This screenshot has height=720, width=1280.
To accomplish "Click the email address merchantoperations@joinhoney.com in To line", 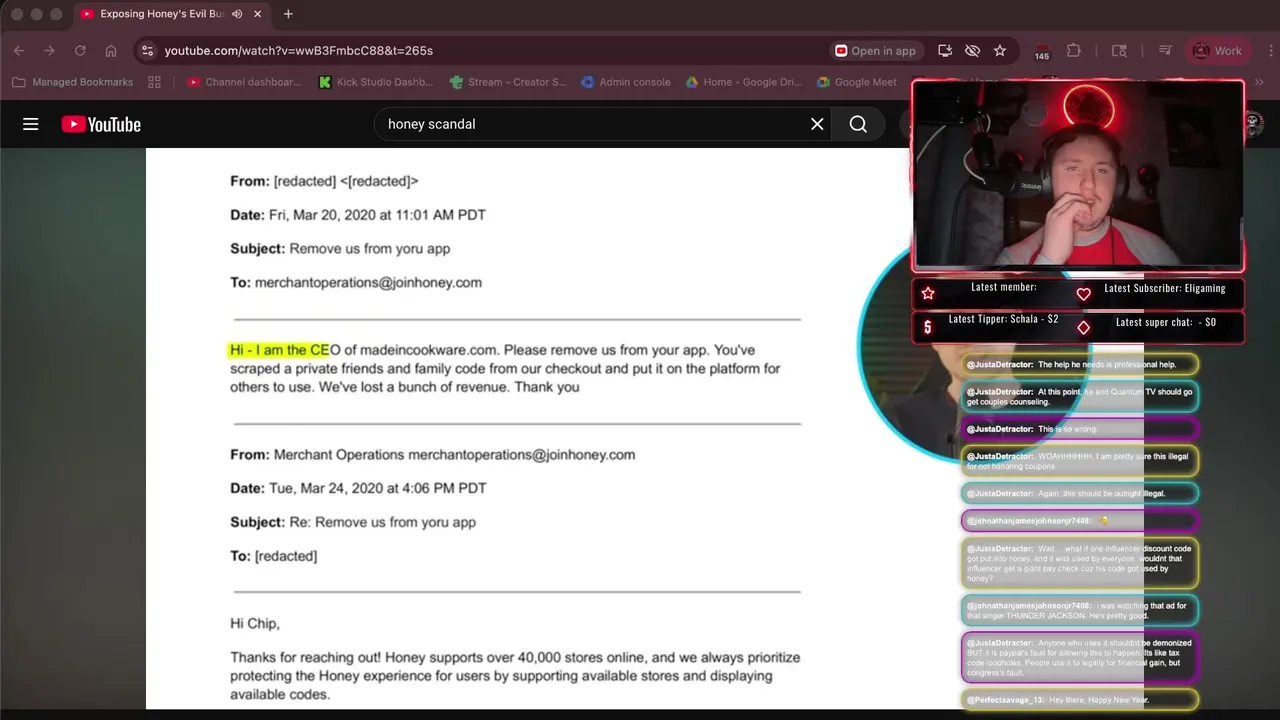I will pyautogui.click(x=368, y=283).
